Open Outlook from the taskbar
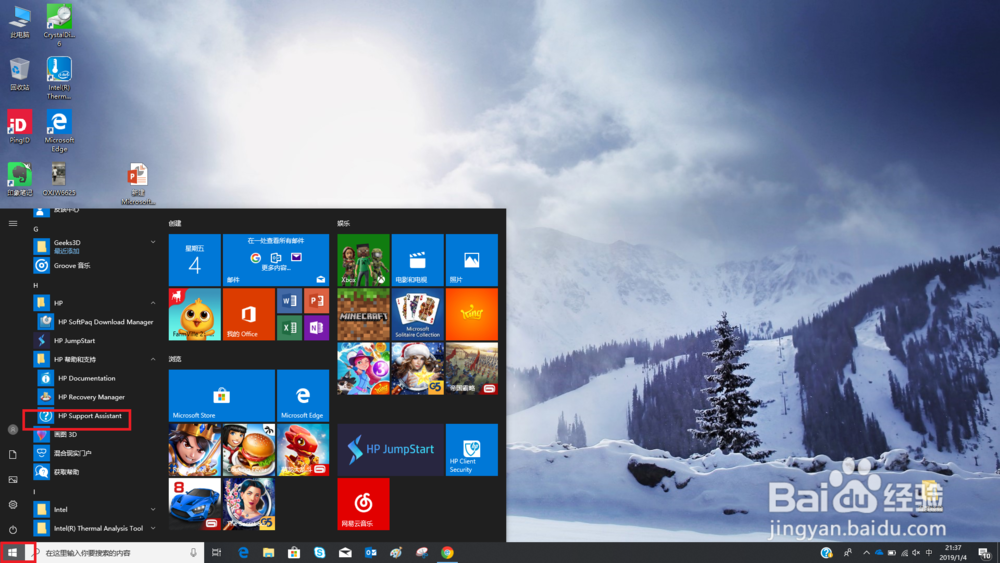The width and height of the screenshot is (1000, 563). click(371, 553)
